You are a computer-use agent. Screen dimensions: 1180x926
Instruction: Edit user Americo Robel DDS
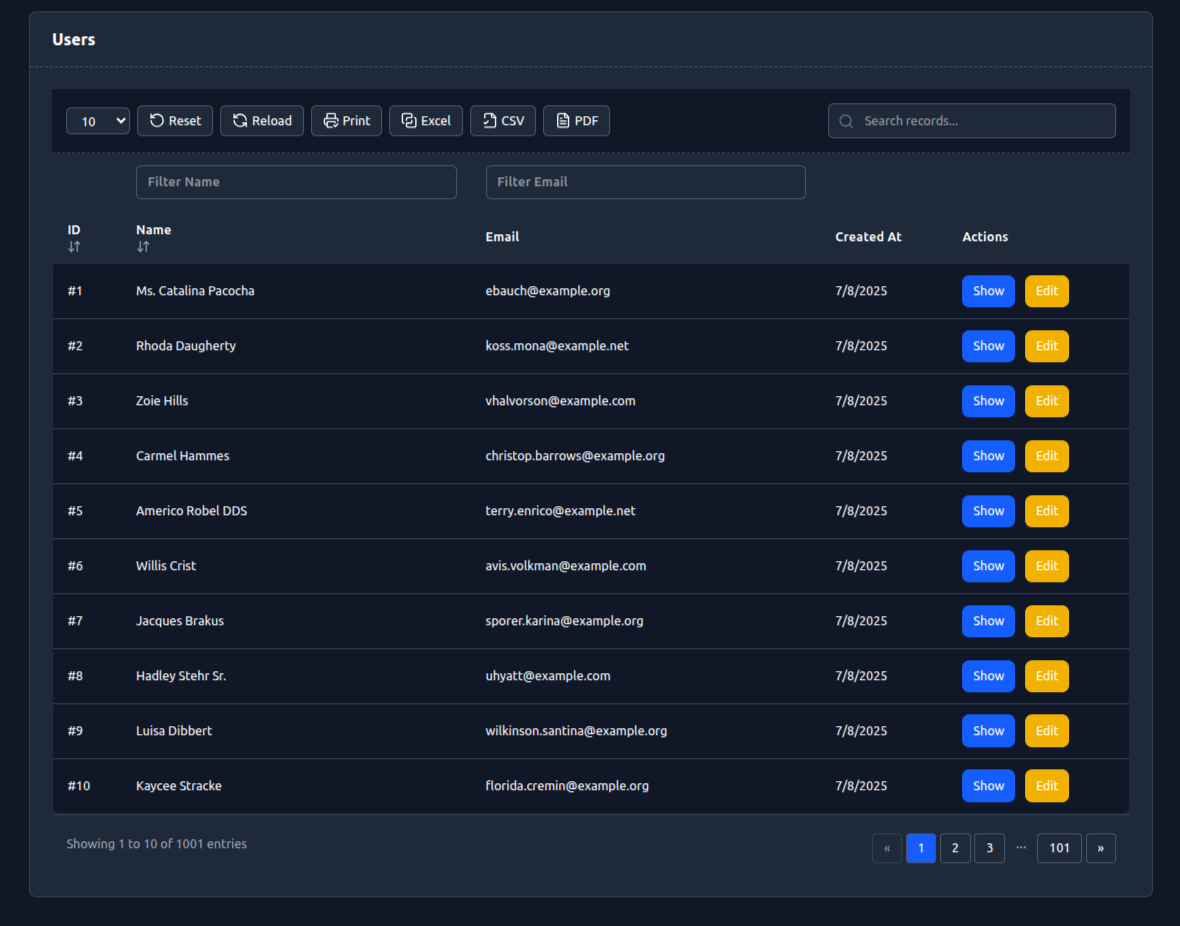point(1047,511)
